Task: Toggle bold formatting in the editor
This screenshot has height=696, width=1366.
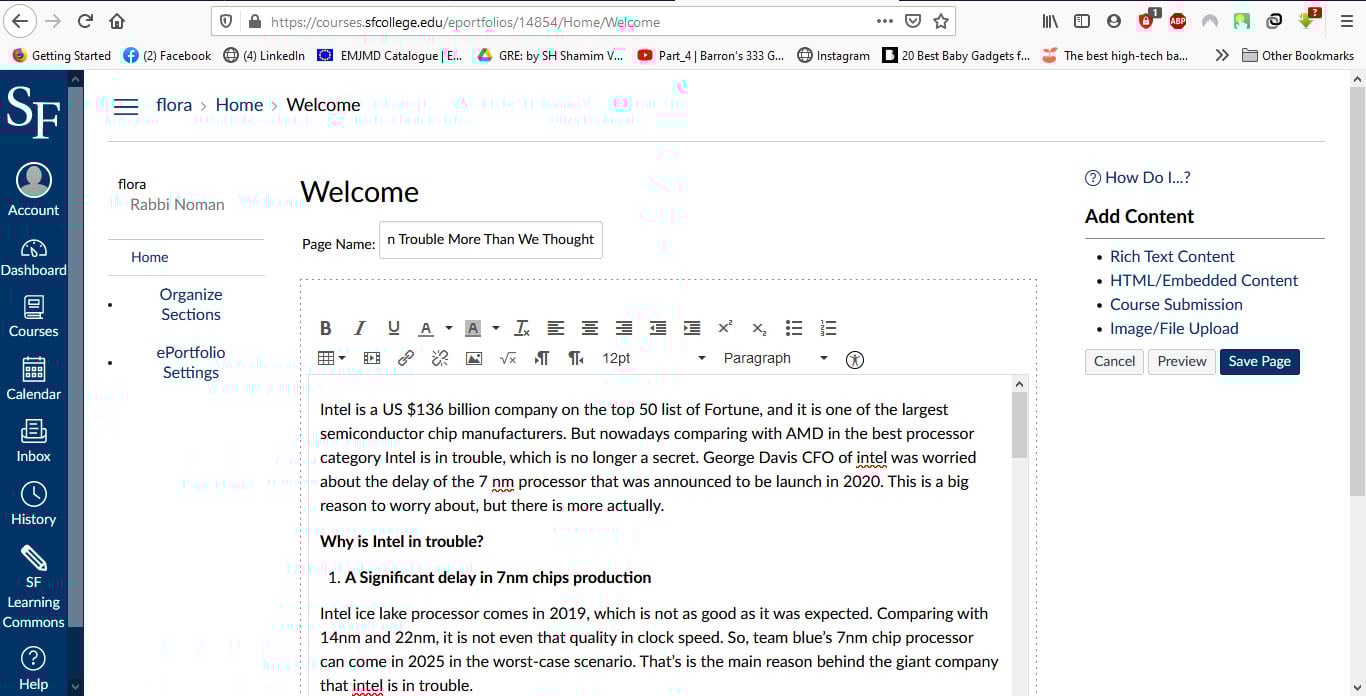Action: (326, 328)
